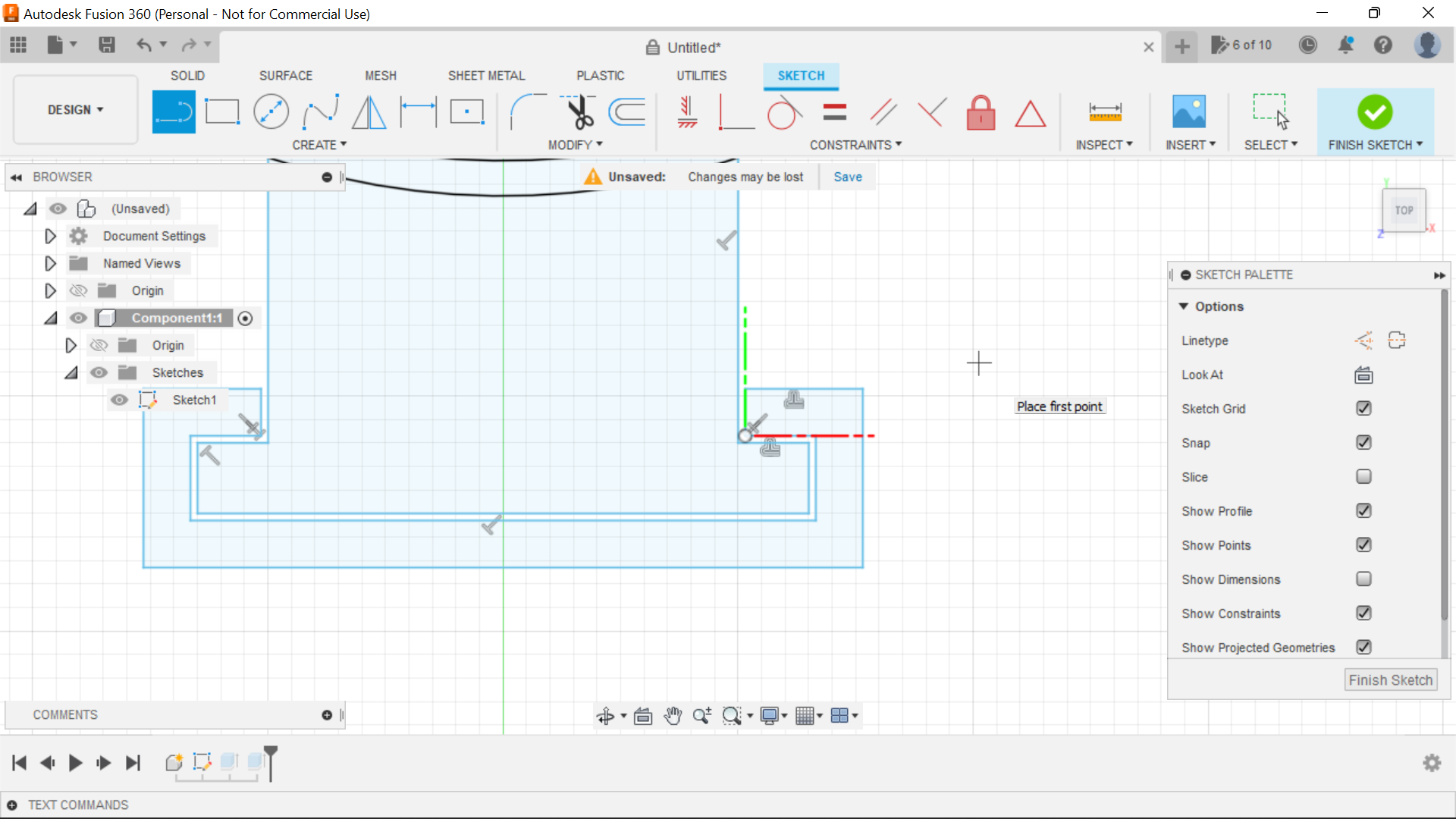This screenshot has width=1456, height=819.
Task: Select the Rectangle tool
Action: coord(222,111)
